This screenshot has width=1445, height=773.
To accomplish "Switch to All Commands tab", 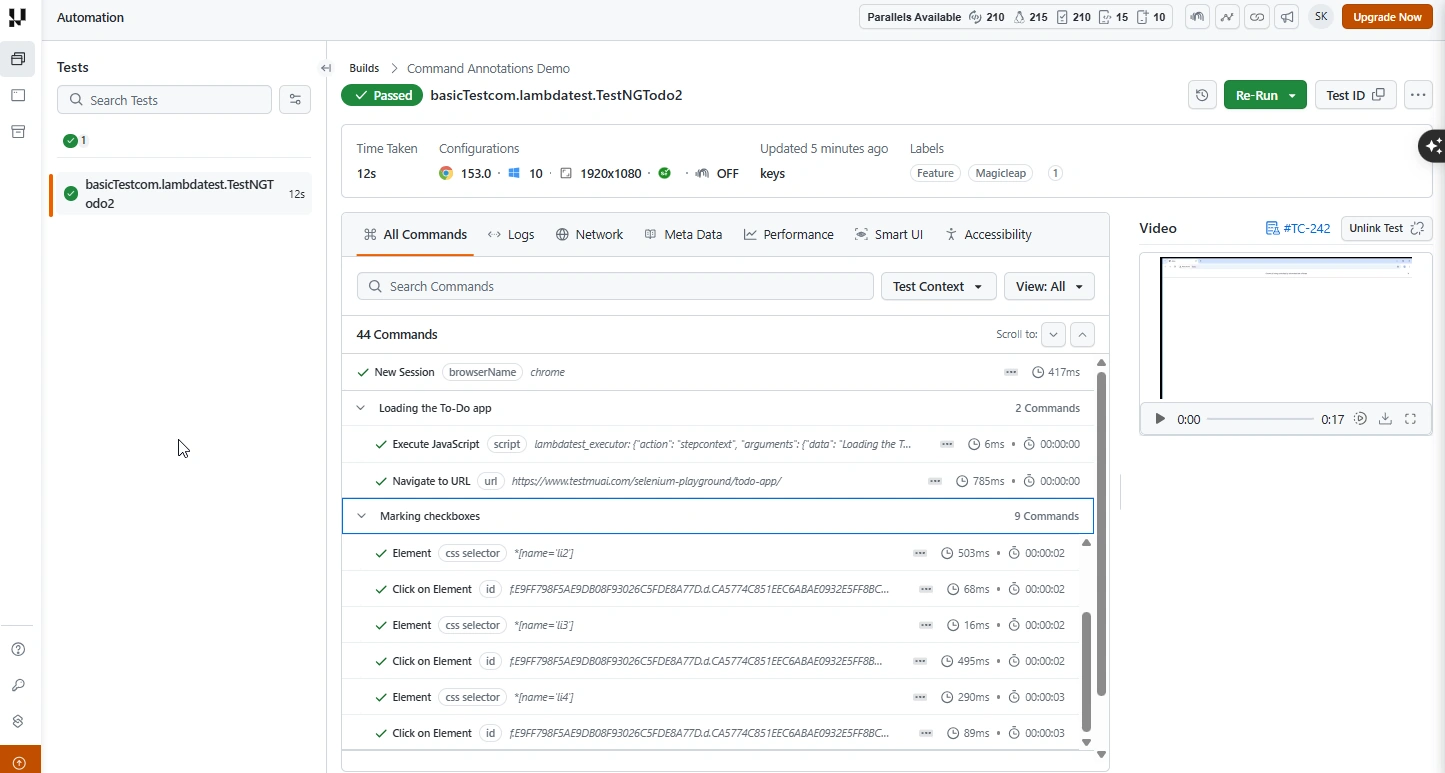I will [x=415, y=234].
